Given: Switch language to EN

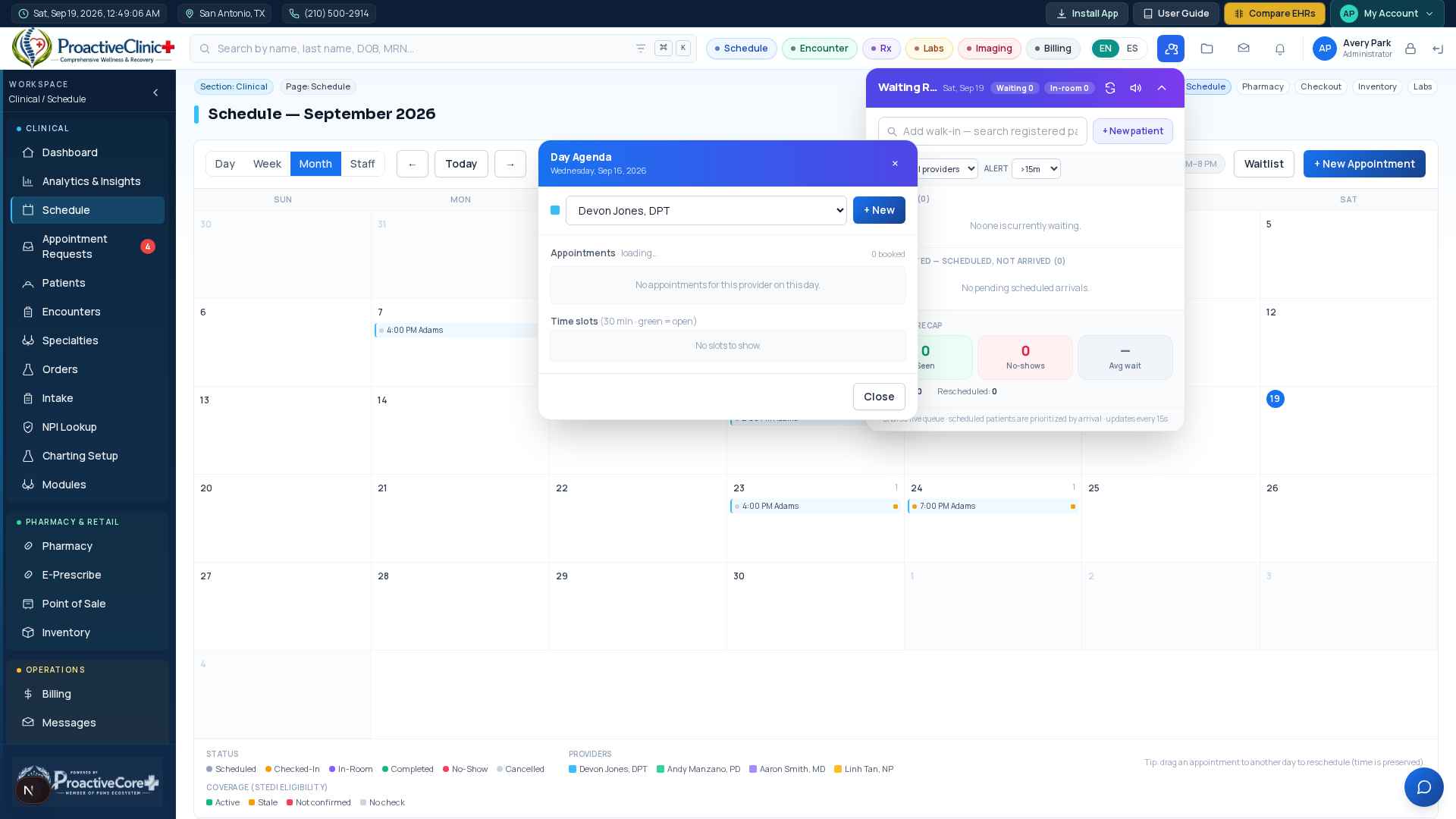Looking at the screenshot, I should [1106, 49].
